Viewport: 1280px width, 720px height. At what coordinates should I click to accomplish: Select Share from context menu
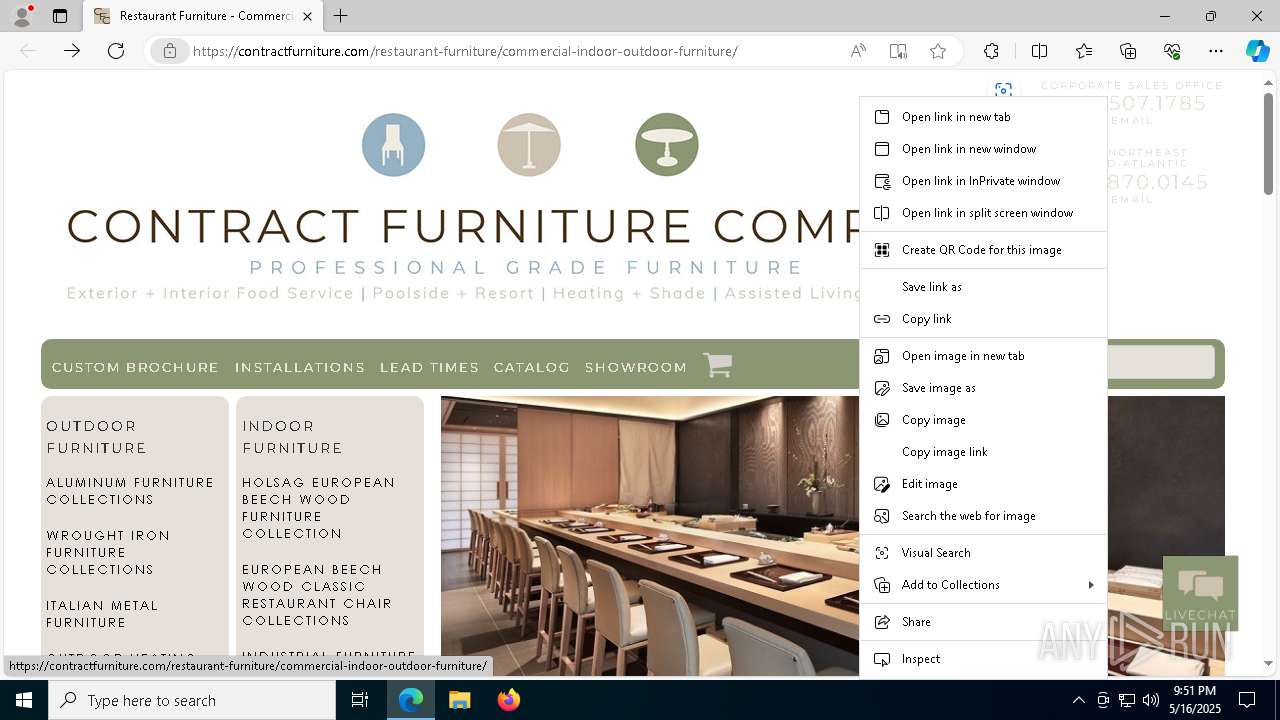[983, 622]
